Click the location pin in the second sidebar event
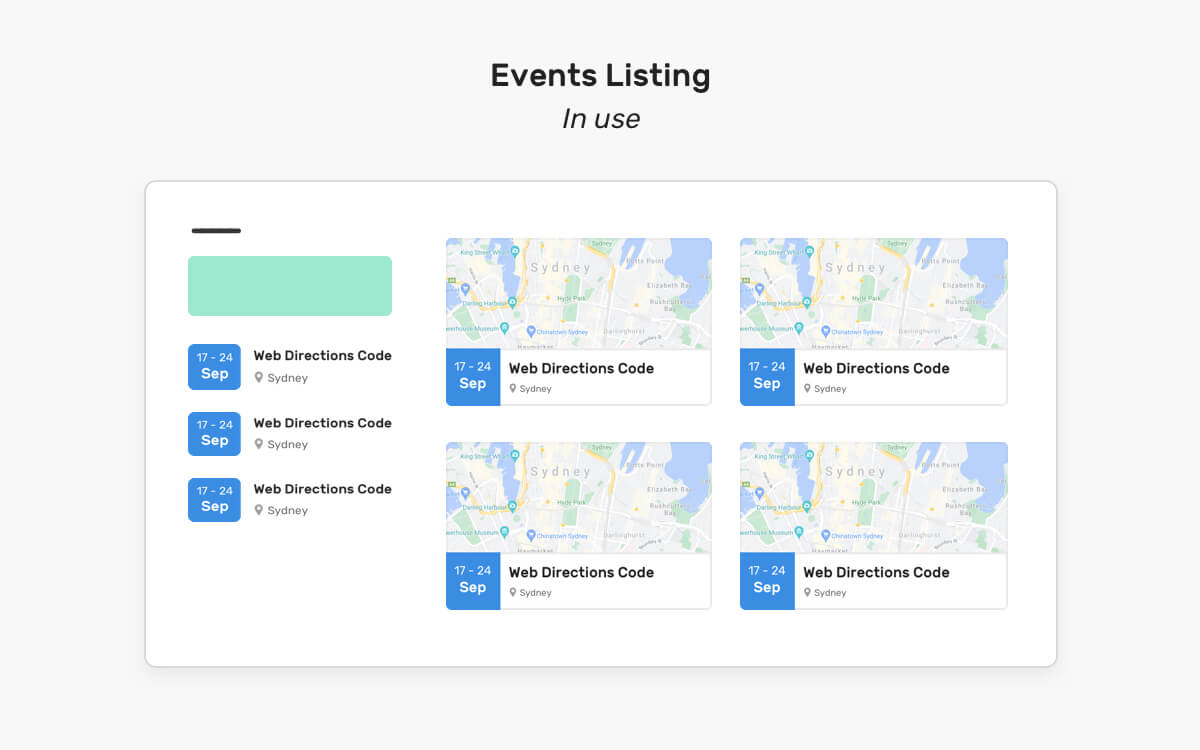The width and height of the screenshot is (1200, 750). (259, 444)
